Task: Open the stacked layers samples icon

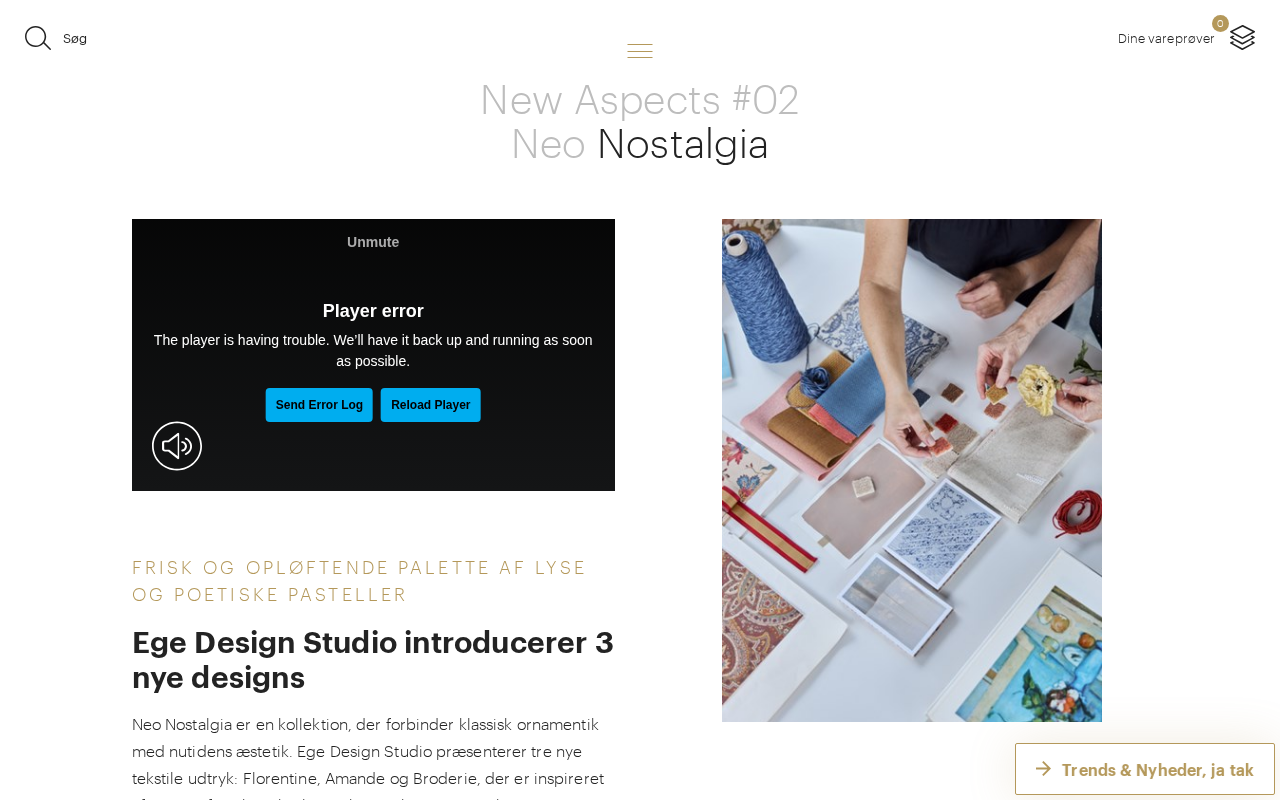Action: click(x=1242, y=38)
